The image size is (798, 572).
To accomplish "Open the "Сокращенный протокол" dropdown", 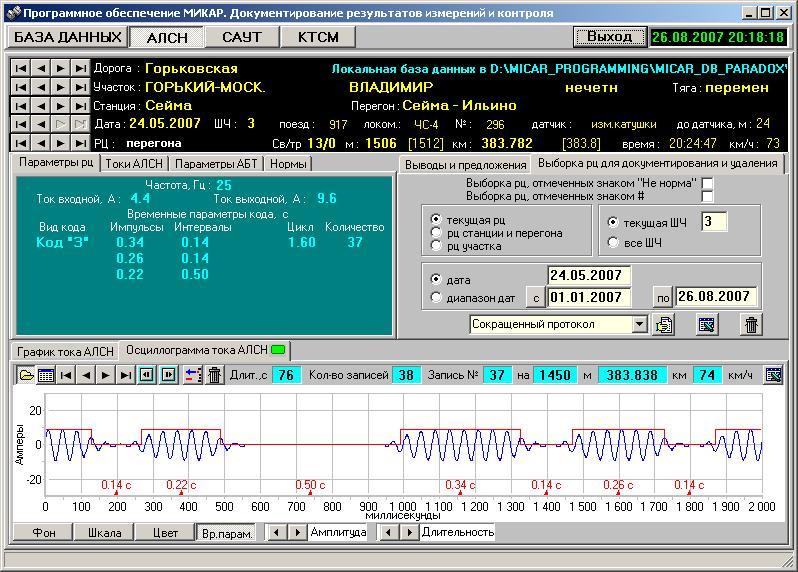I will pos(640,324).
